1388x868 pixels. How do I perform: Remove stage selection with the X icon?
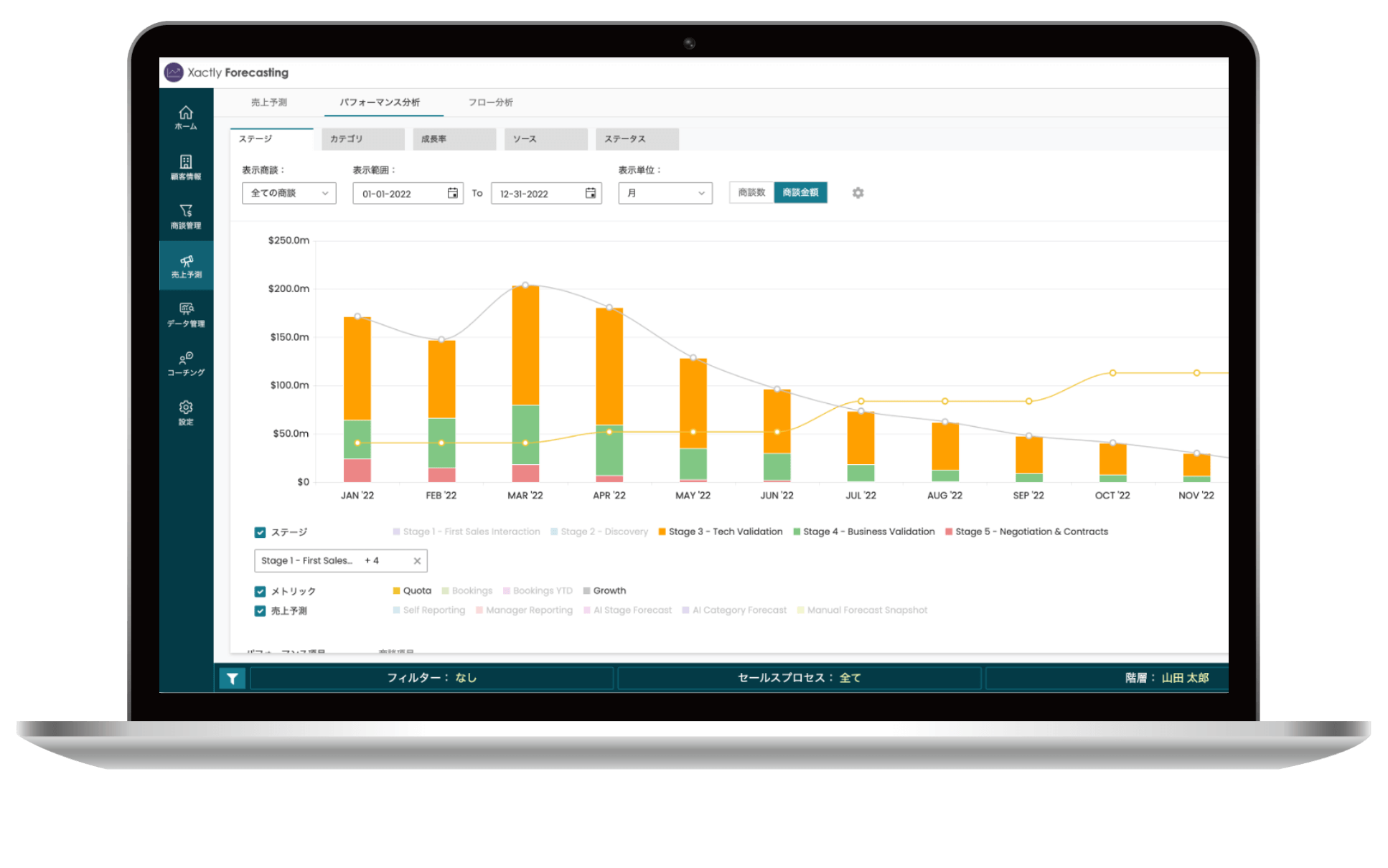pyautogui.click(x=417, y=561)
